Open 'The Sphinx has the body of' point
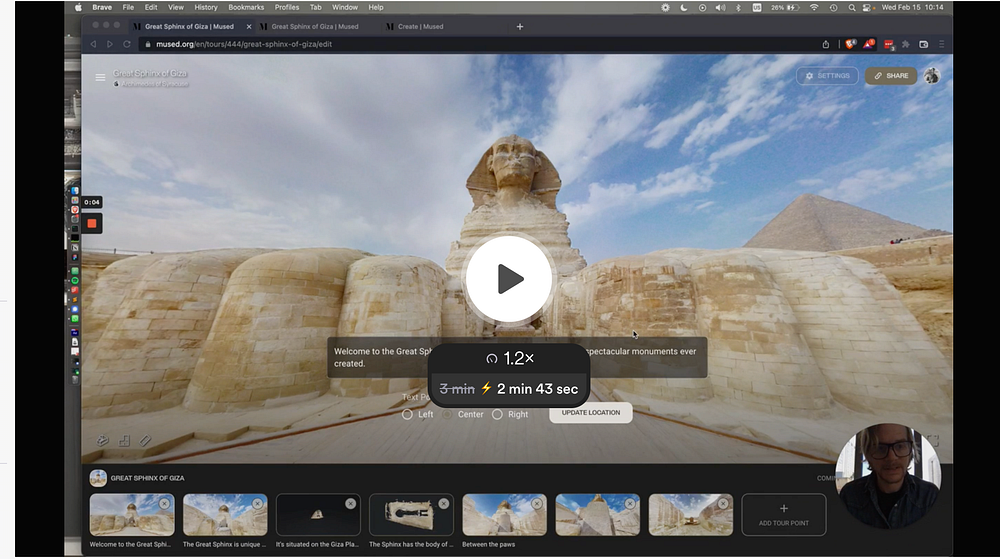 pos(411,515)
